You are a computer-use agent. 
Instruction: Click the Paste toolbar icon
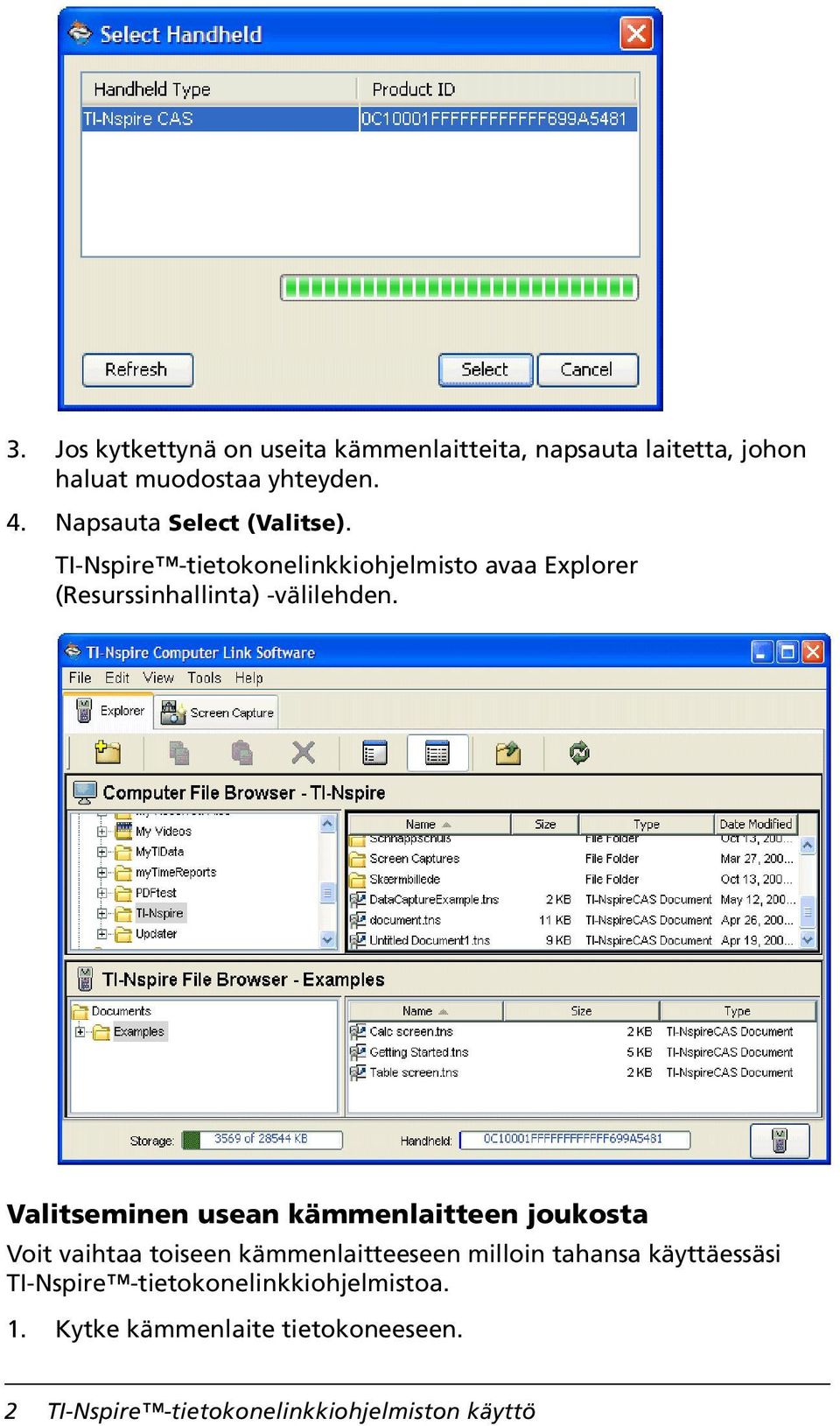tap(241, 753)
